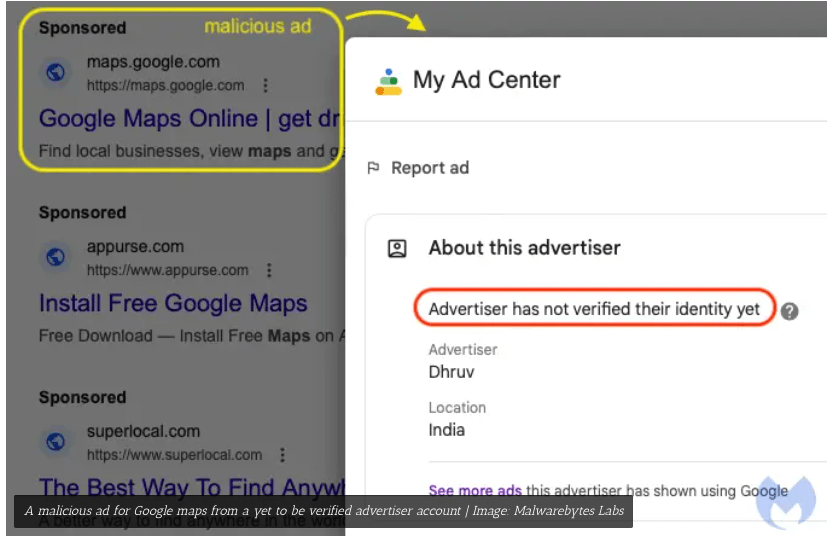Click the Malwarebytes logo watermark
Viewport: 837px width, 538px height.
(x=785, y=502)
